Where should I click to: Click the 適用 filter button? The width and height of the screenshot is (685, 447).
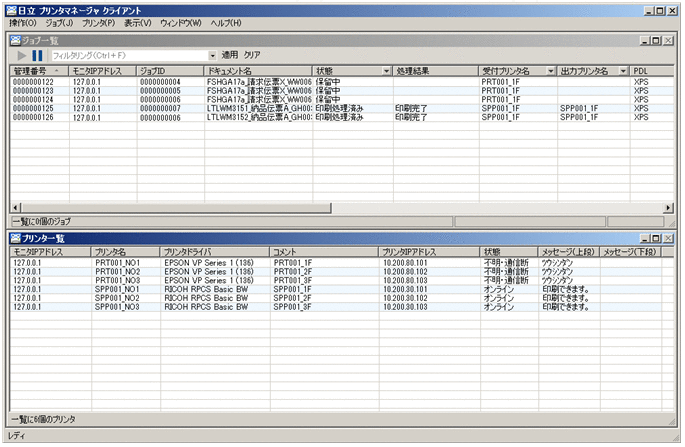click(x=230, y=55)
